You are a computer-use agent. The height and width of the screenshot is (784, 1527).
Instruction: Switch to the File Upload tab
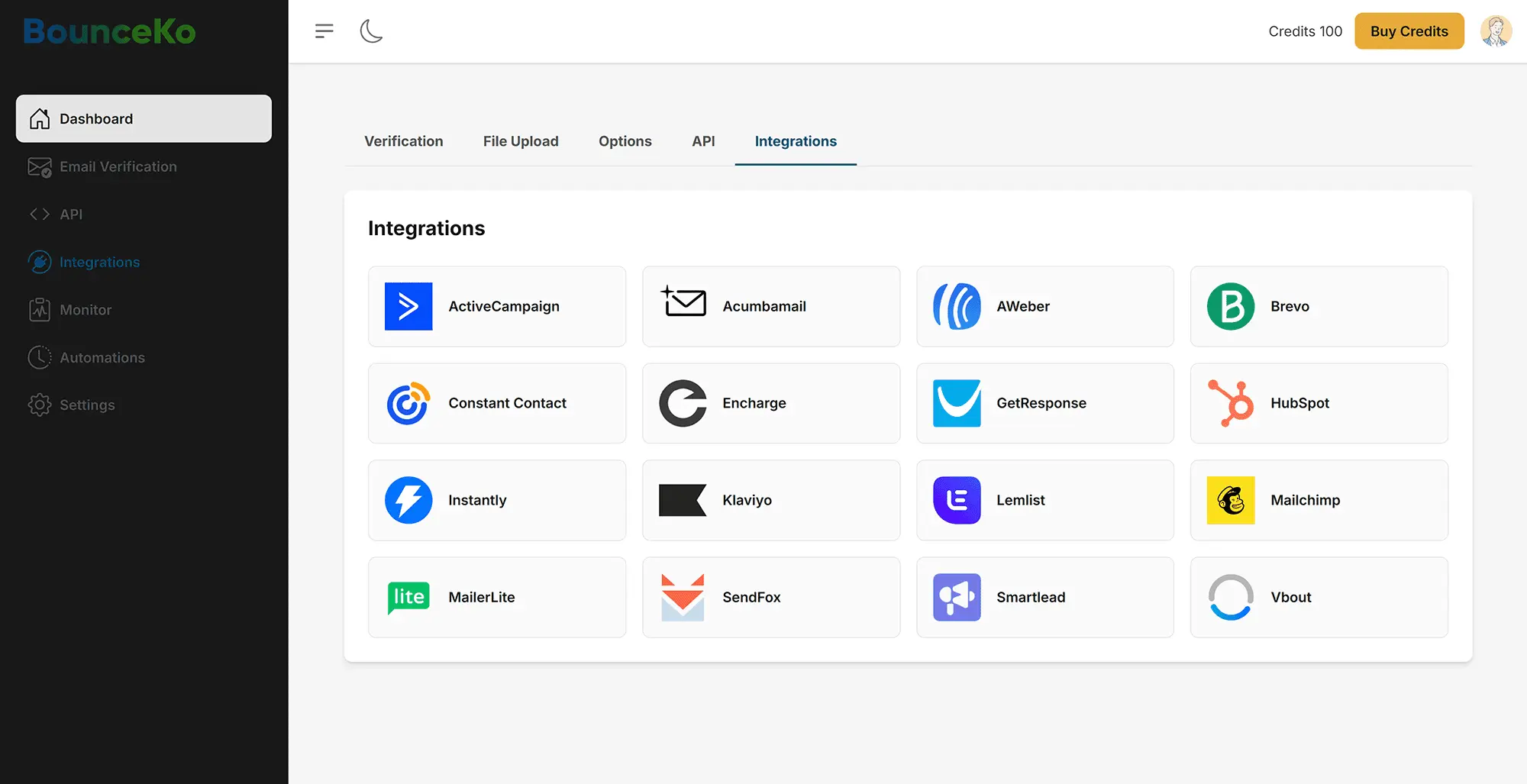tap(521, 141)
